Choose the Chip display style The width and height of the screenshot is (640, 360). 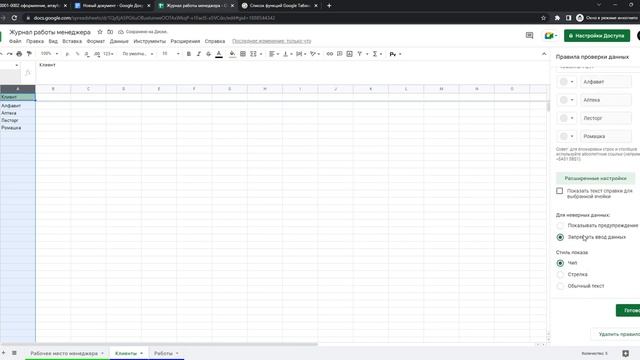pos(560,263)
